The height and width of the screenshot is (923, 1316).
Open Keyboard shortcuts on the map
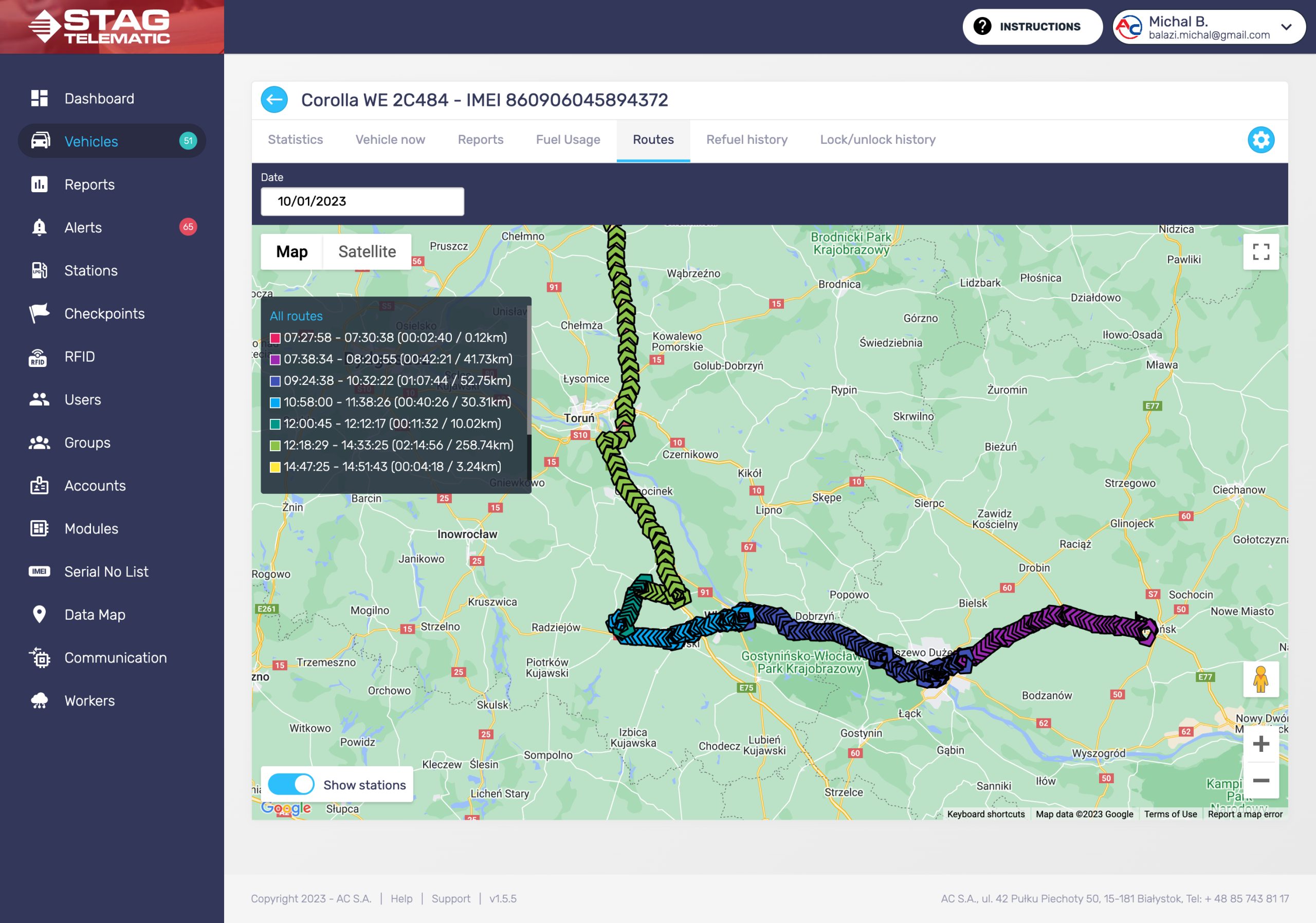tap(985, 814)
